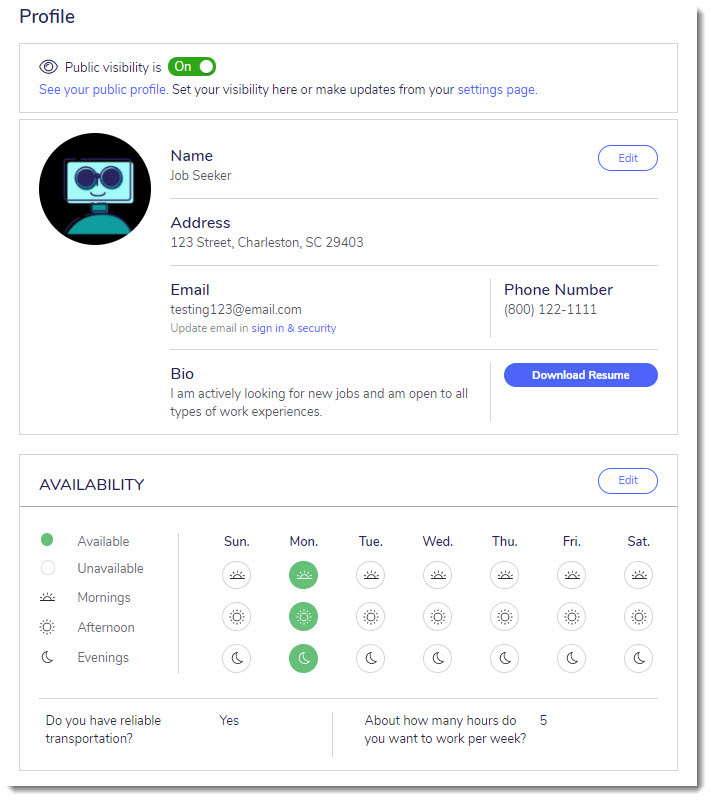Open the sign in & security link
This screenshot has width=712, height=801.
tap(293, 328)
